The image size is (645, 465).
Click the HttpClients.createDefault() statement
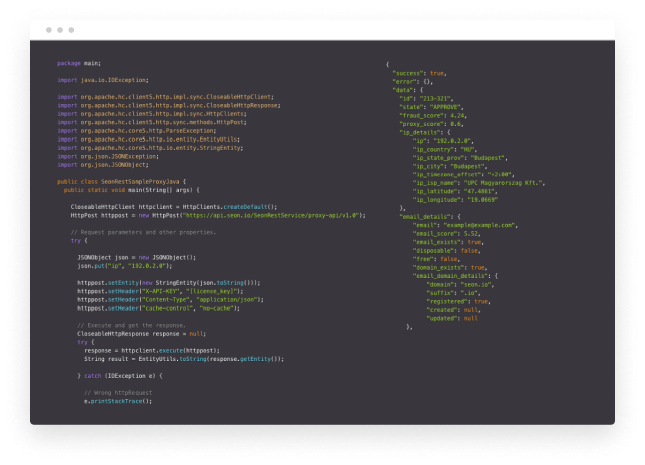click(x=174, y=207)
